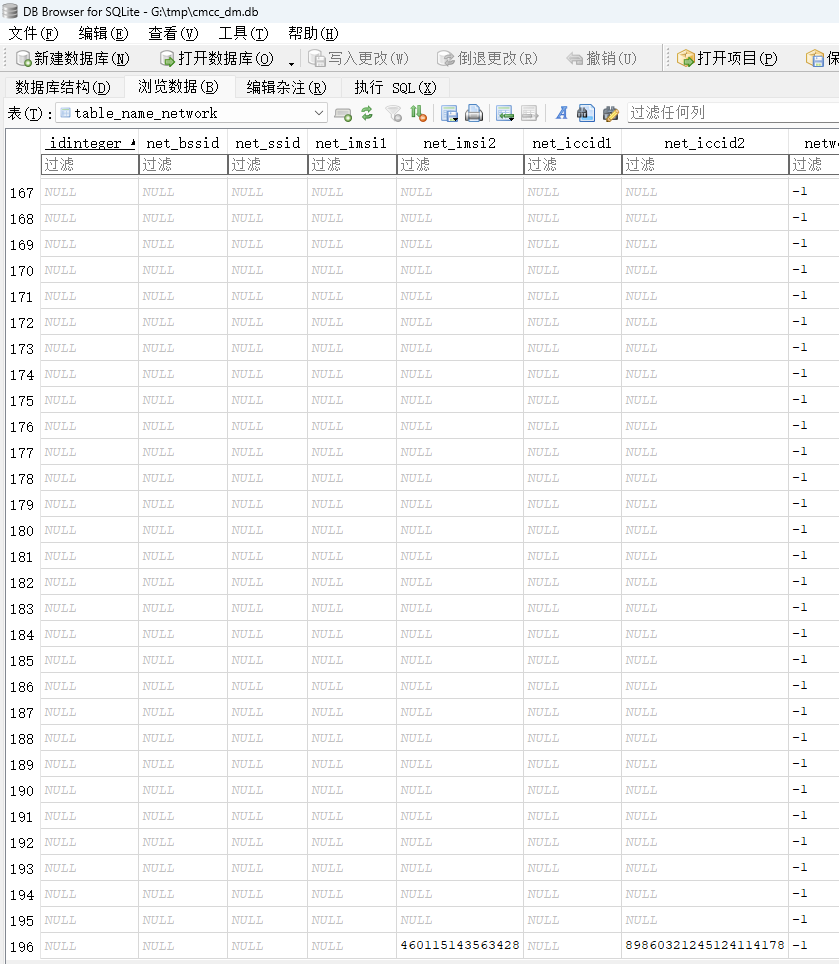Click Revert Changes (倒退更改) button
839x964 pixels.
[487, 58]
